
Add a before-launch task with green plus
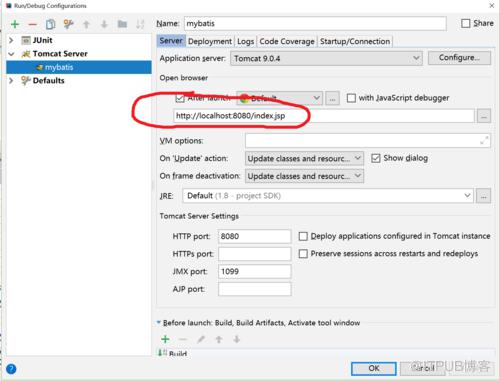[165, 339]
